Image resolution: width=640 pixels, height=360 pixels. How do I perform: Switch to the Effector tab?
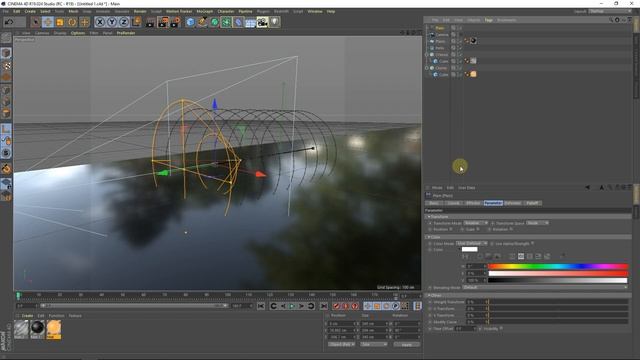(x=473, y=203)
